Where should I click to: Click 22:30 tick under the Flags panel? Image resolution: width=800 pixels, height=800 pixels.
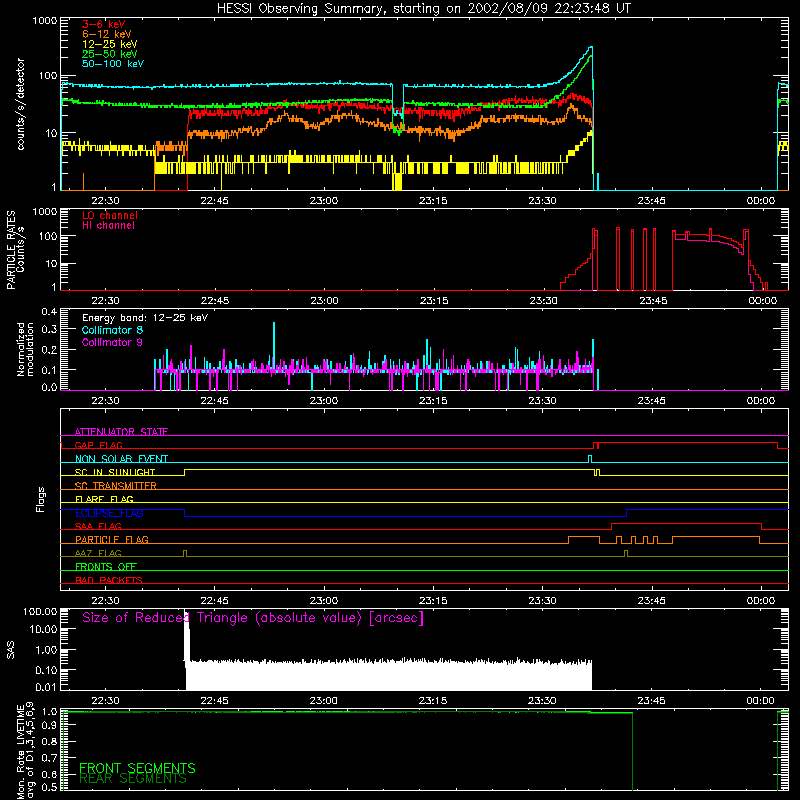[x=105, y=601]
